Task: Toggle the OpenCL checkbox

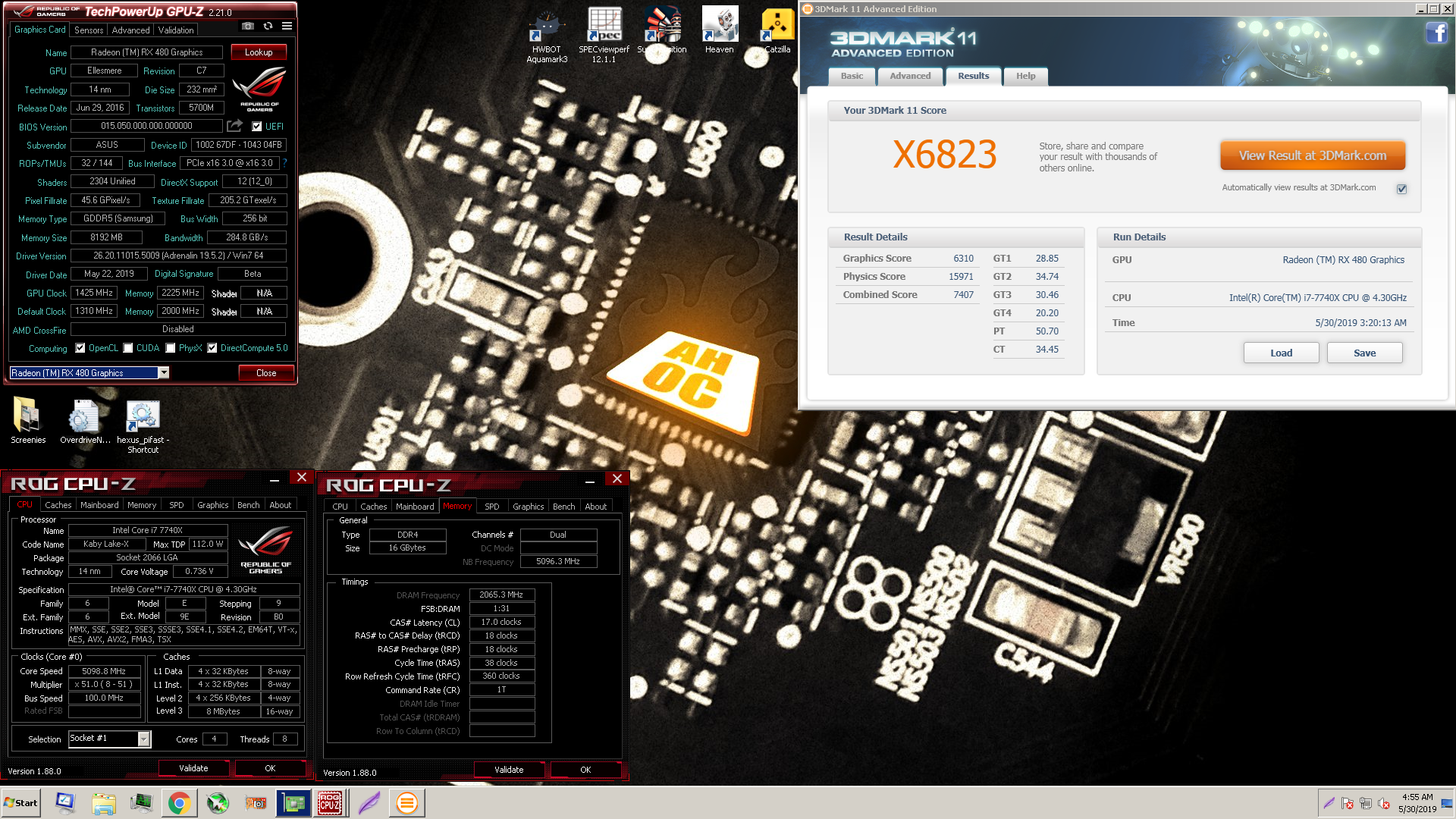Action: tap(80, 348)
